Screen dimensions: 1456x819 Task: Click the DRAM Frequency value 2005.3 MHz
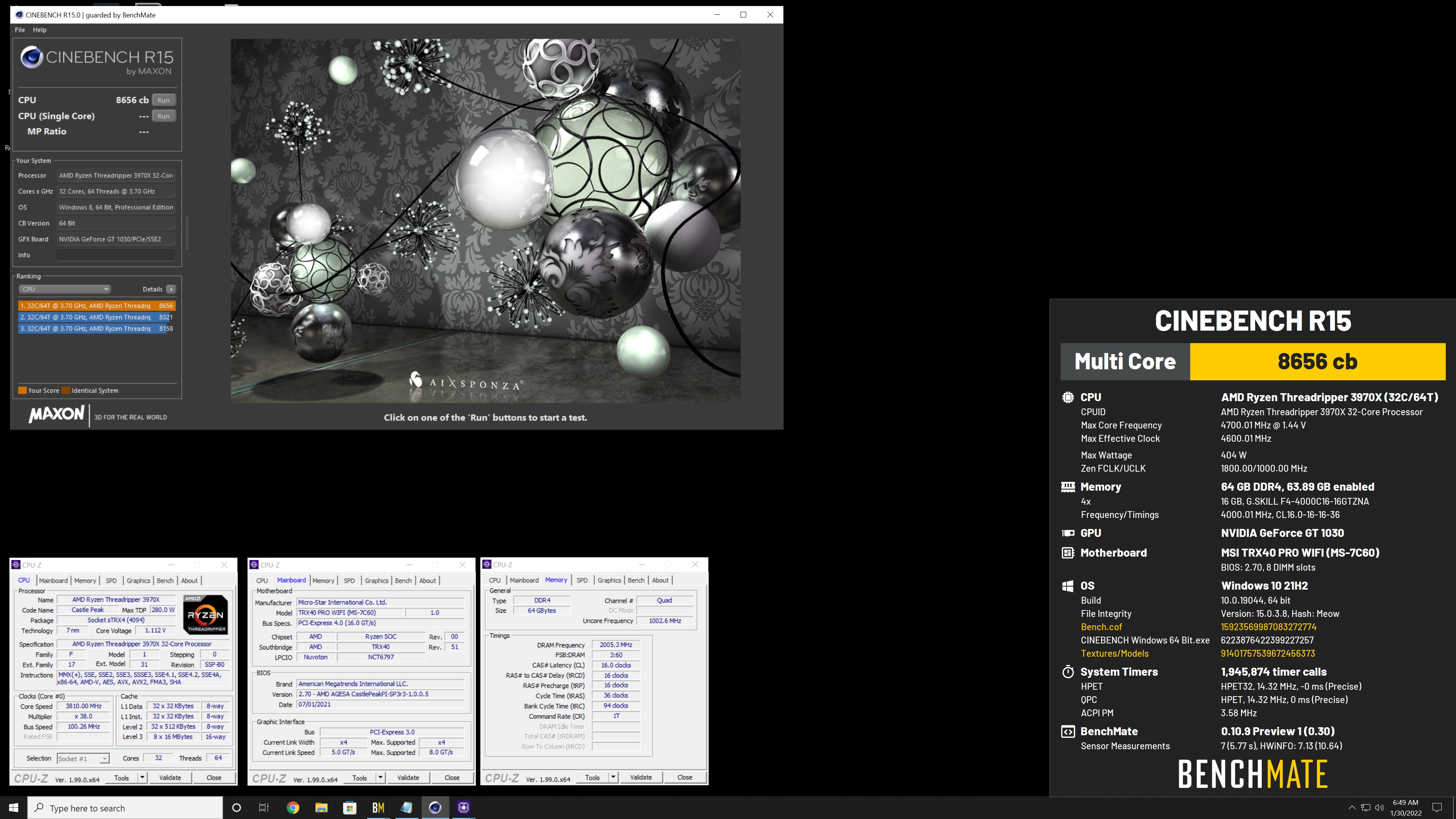tap(616, 645)
